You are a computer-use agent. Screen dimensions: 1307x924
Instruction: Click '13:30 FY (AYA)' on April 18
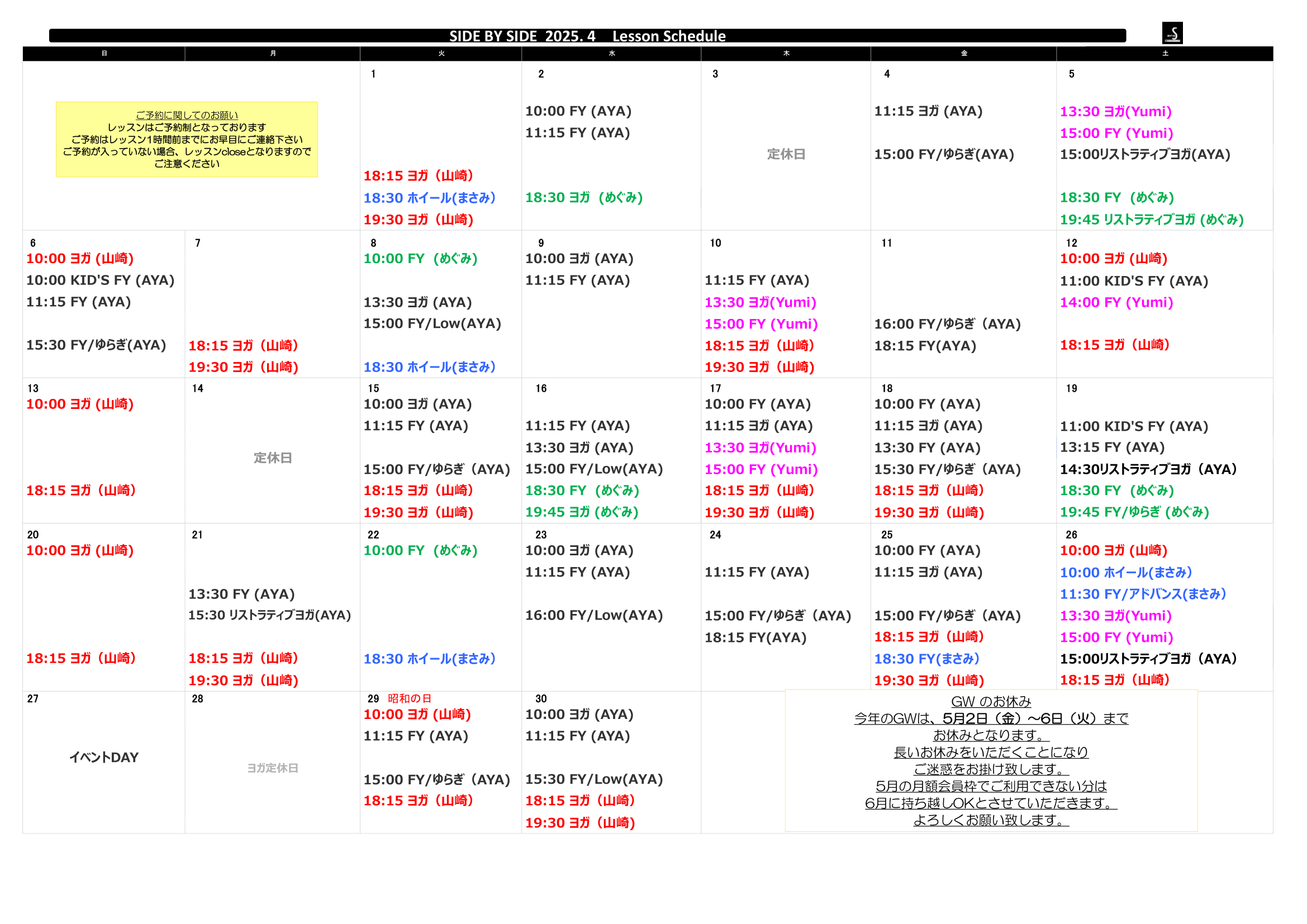pos(928,448)
